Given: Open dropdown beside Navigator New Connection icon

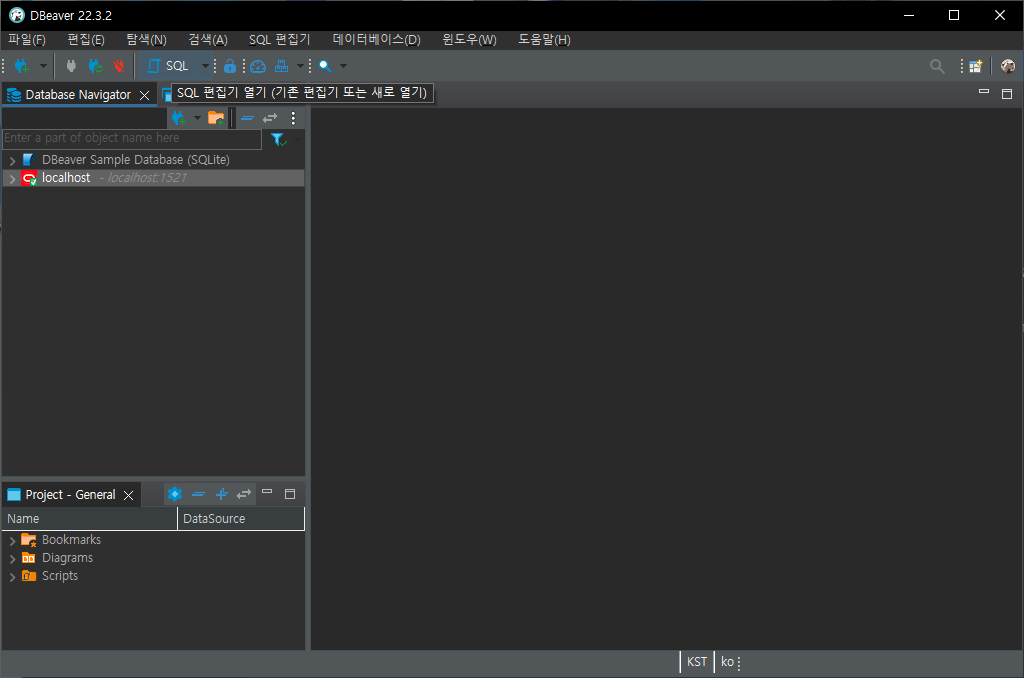Looking at the screenshot, I should 197,118.
